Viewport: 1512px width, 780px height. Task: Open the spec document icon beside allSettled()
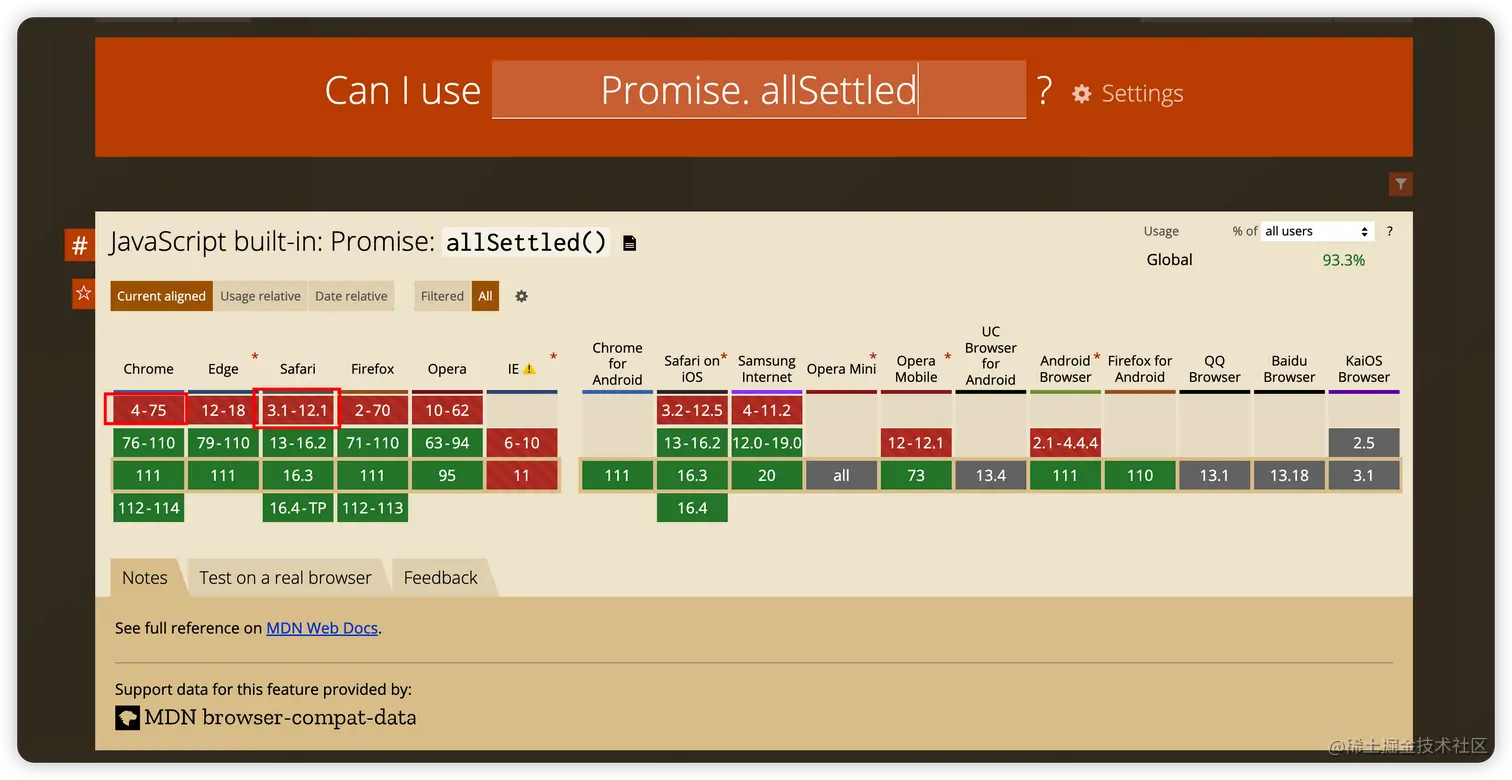click(x=629, y=243)
